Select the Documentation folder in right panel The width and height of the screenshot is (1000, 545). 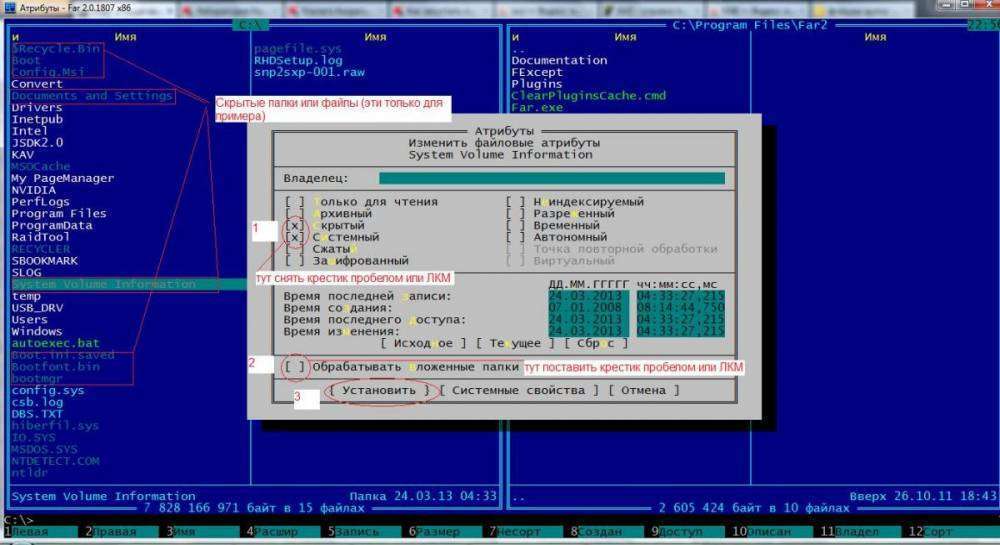click(559, 60)
